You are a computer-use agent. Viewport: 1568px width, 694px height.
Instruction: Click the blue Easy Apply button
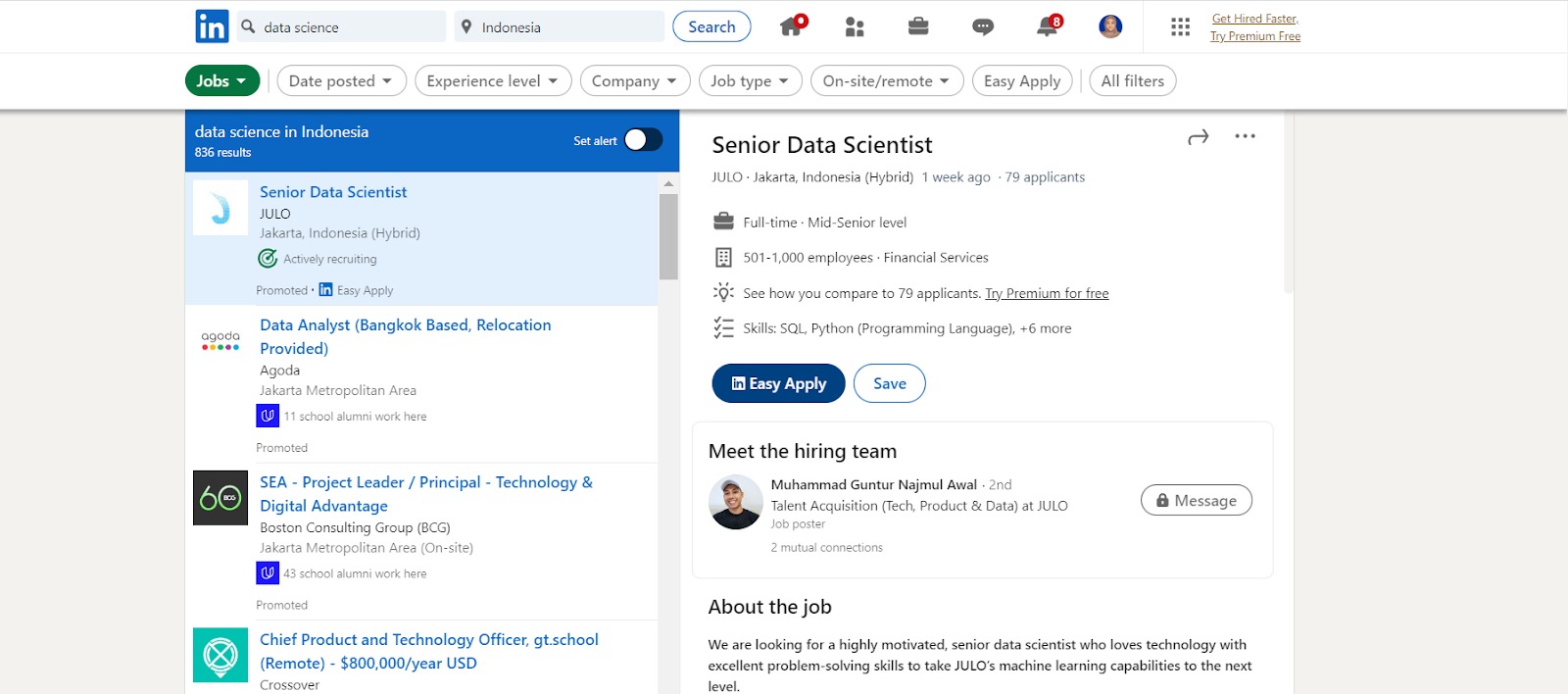pyautogui.click(x=778, y=383)
